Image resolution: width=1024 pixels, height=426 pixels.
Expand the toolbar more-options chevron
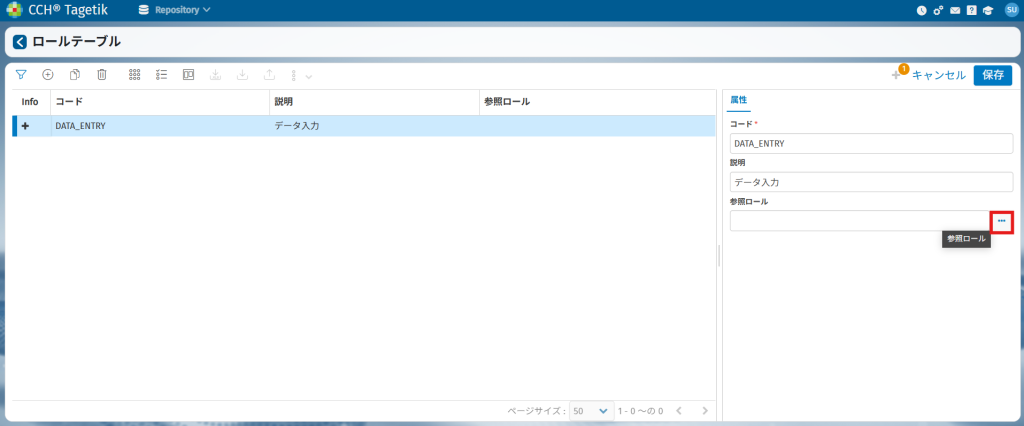[x=309, y=76]
